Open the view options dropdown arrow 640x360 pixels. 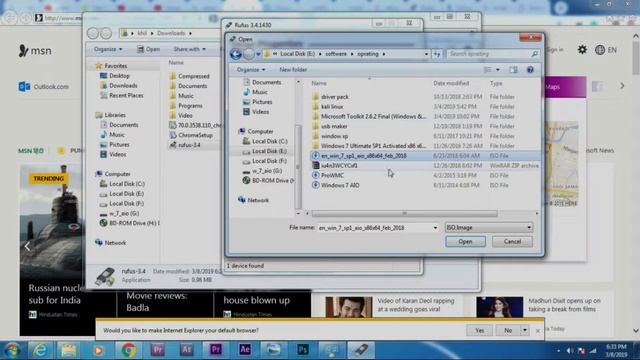[498, 70]
